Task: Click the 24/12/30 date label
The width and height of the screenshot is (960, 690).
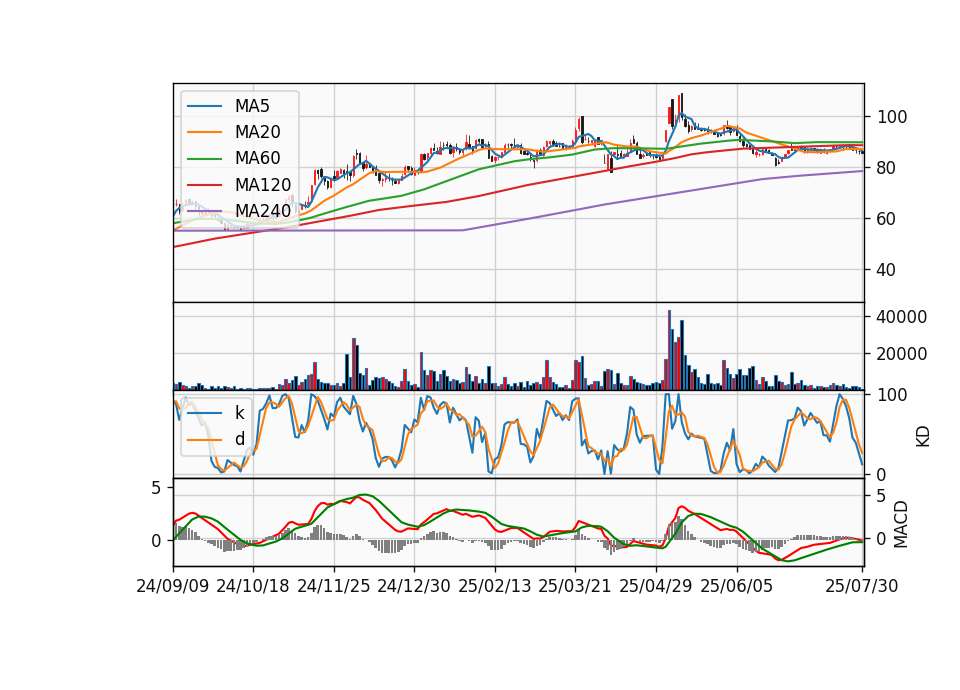Action: 414,586
